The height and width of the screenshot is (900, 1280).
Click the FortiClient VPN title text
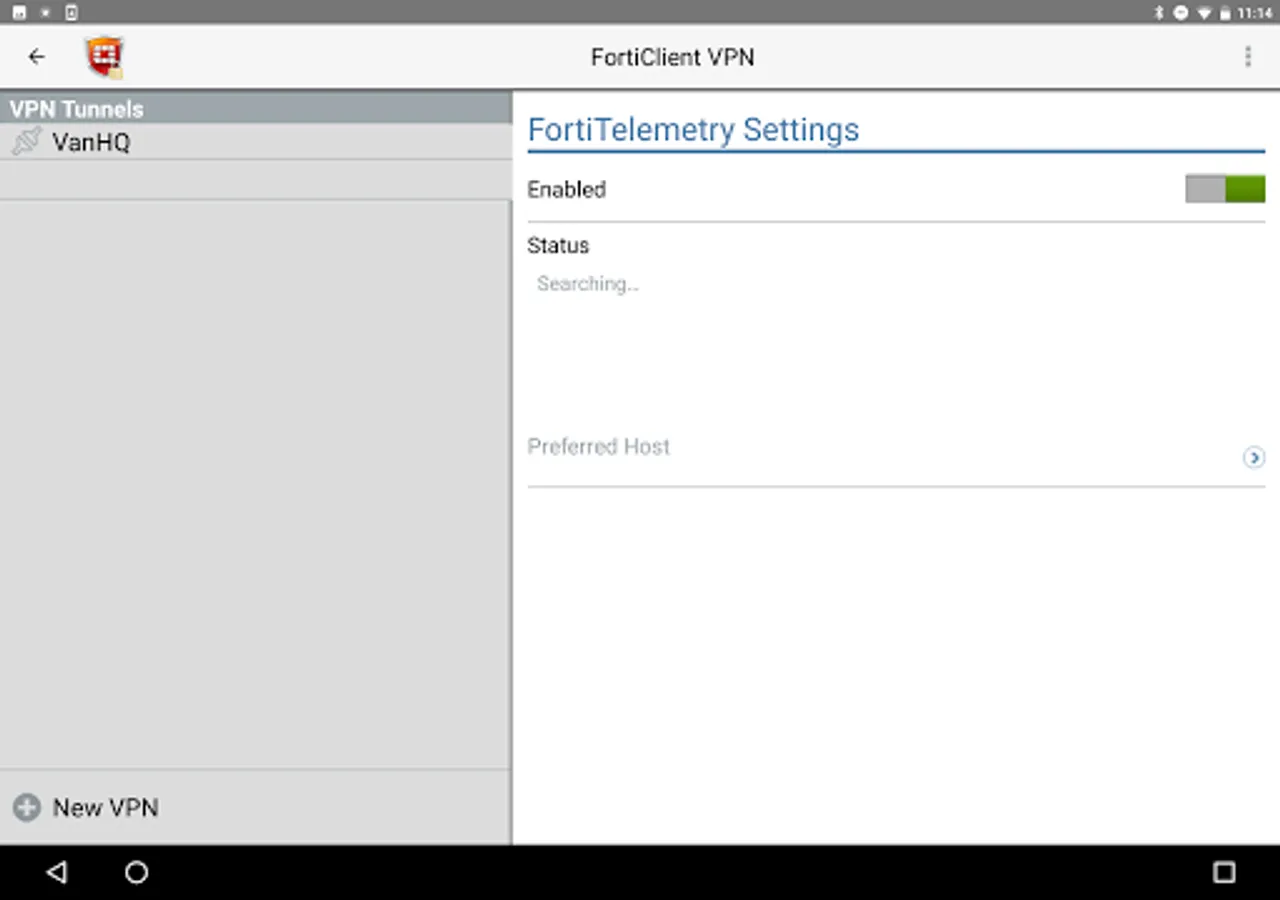[x=672, y=57]
